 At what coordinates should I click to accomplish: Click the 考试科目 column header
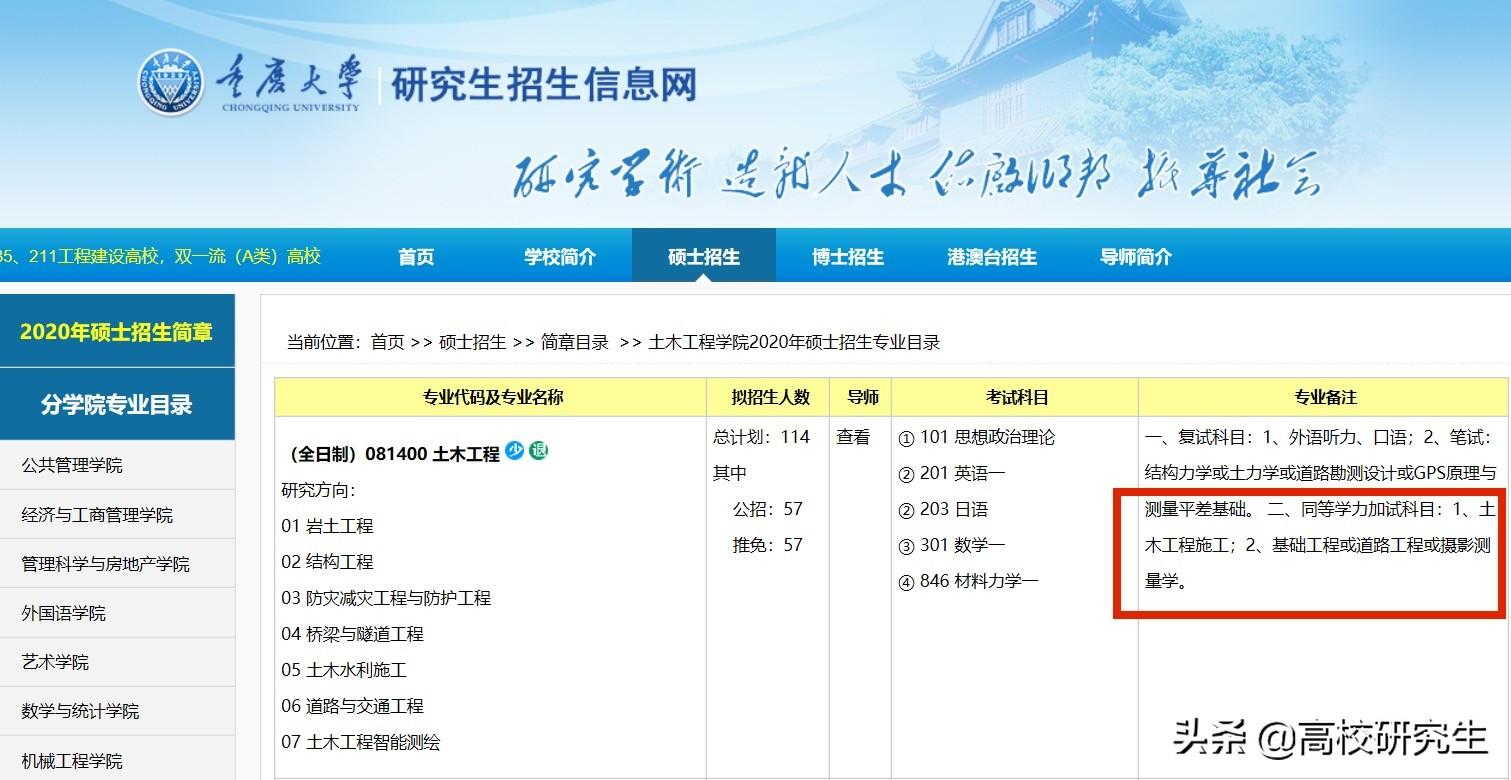point(1017,397)
